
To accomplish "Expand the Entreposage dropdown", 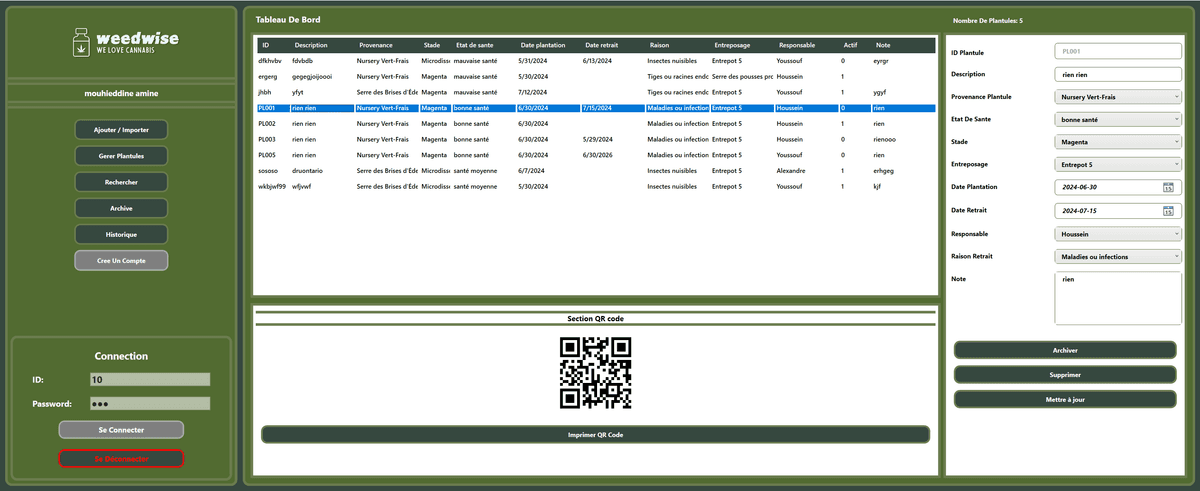I will pyautogui.click(x=1118, y=164).
